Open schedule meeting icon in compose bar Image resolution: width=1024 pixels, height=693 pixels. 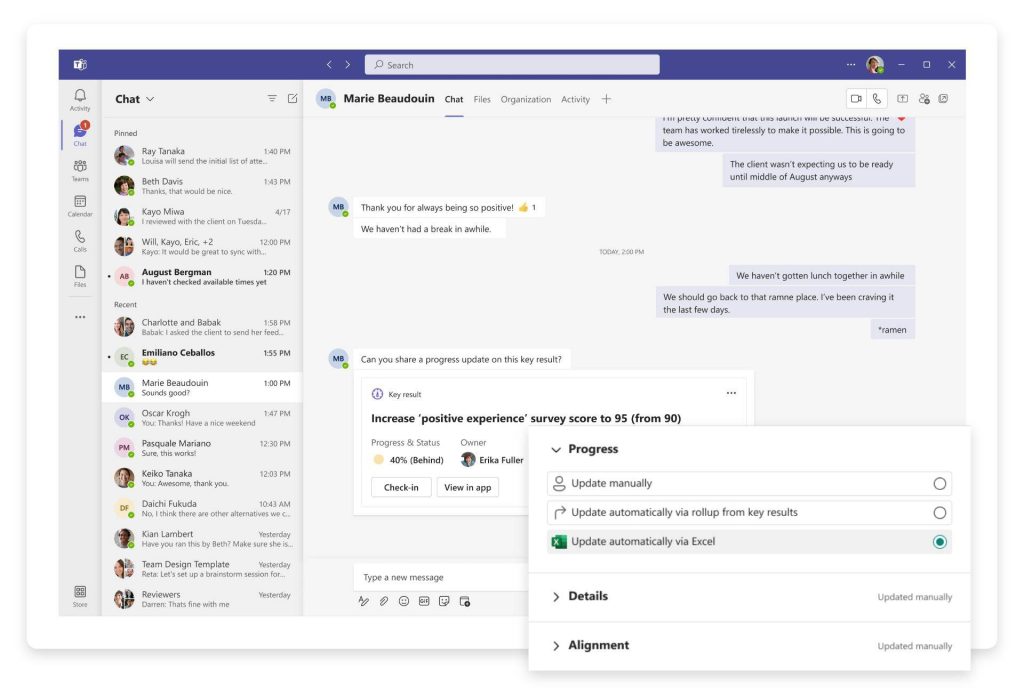(465, 602)
